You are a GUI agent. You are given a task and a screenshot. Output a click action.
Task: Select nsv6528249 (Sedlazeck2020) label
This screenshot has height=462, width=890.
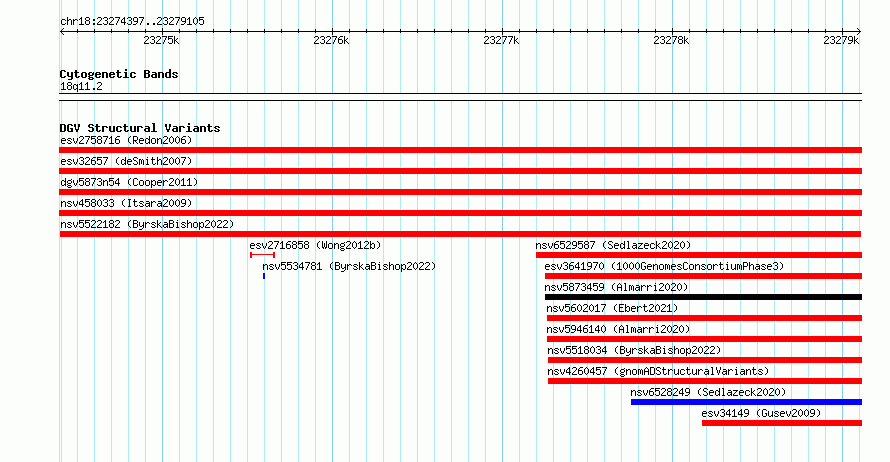708,392
